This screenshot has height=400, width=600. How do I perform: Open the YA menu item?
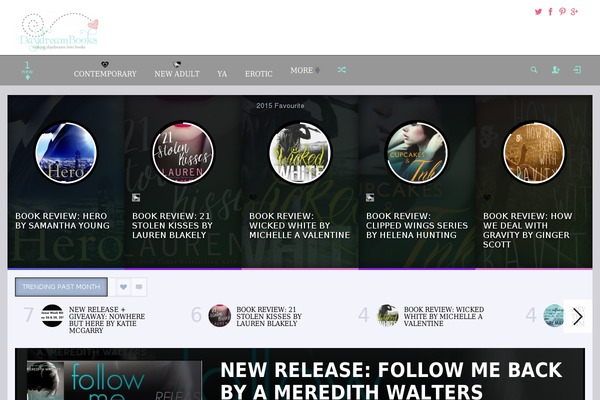(x=222, y=74)
